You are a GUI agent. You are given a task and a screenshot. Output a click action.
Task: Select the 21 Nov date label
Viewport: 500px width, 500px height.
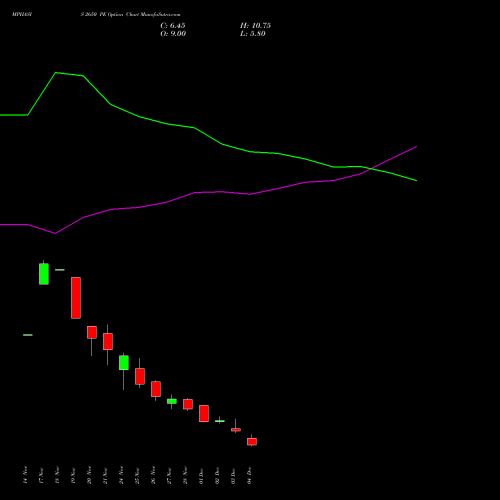[x=105, y=475]
